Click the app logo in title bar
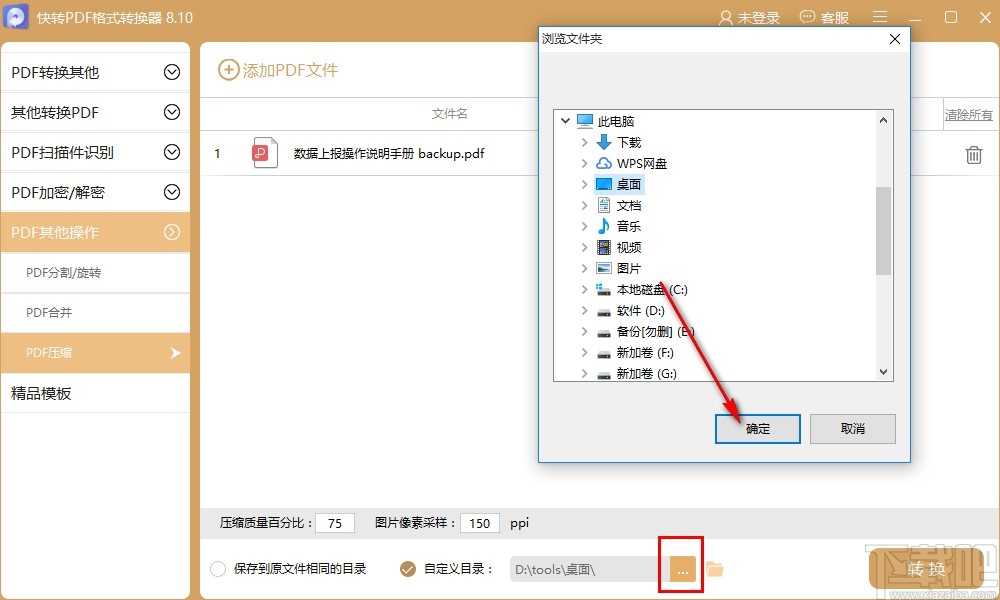The height and width of the screenshot is (600, 1000). coord(16,17)
